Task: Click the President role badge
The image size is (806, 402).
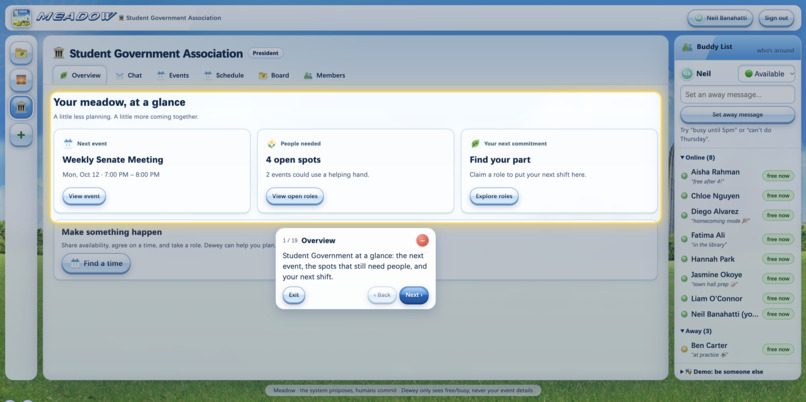Action: click(x=265, y=53)
